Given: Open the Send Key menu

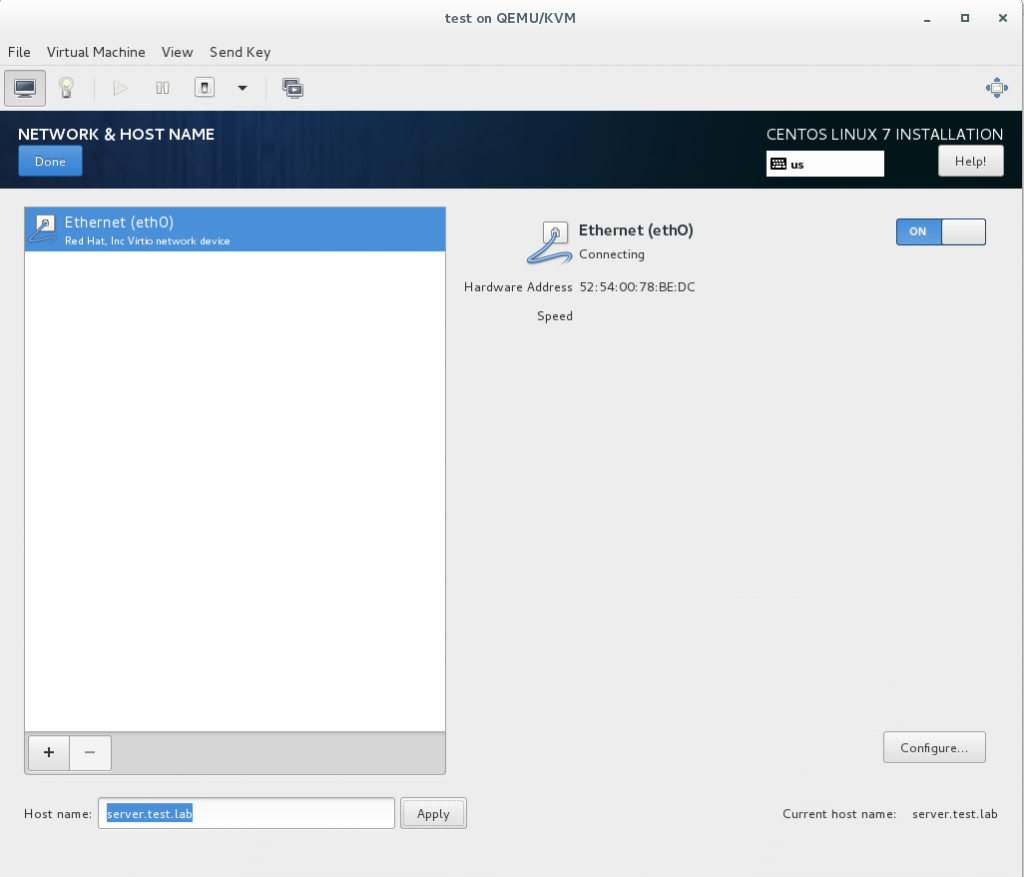Looking at the screenshot, I should [240, 52].
